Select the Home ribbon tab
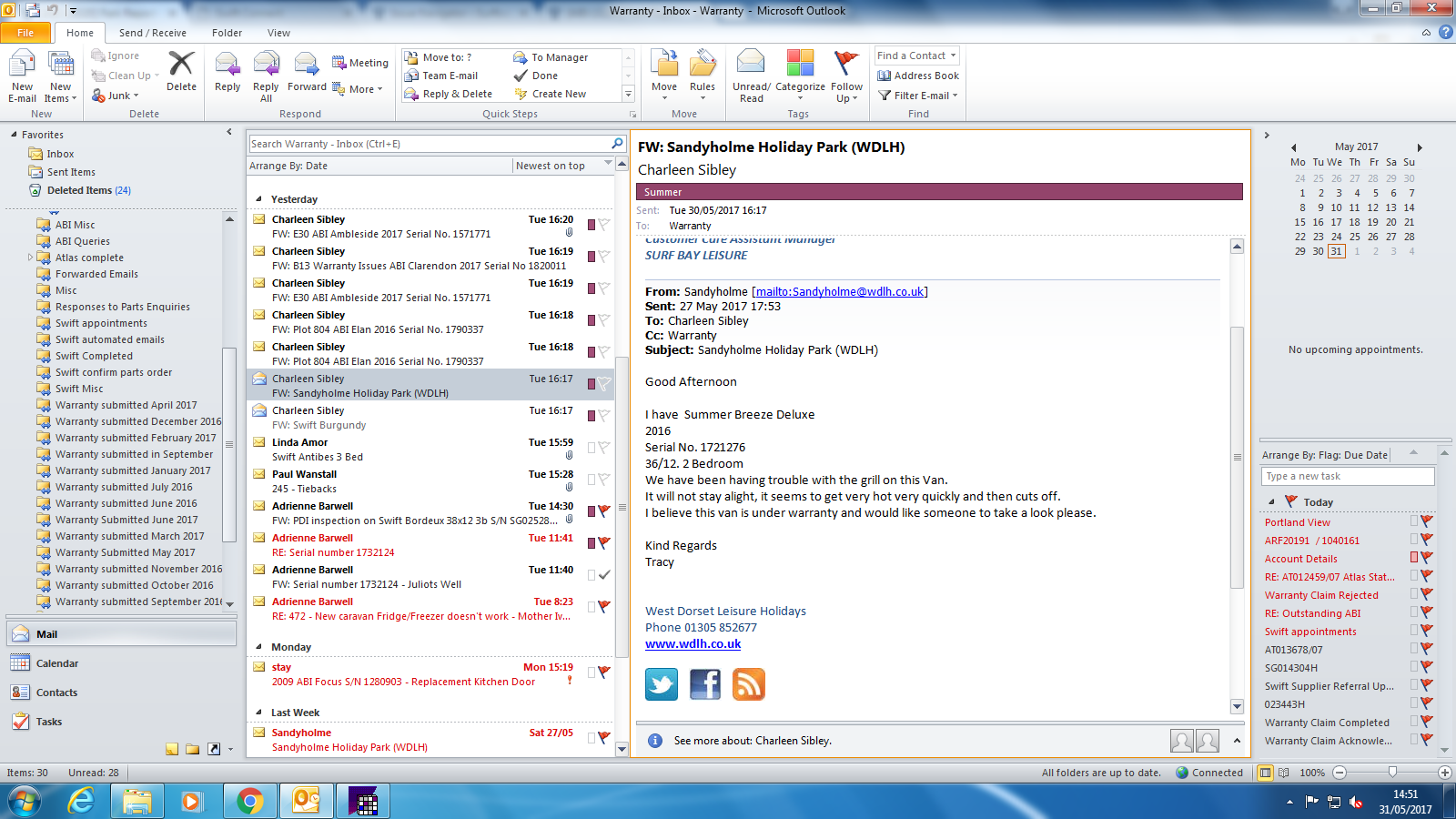1456x819 pixels. [x=80, y=33]
